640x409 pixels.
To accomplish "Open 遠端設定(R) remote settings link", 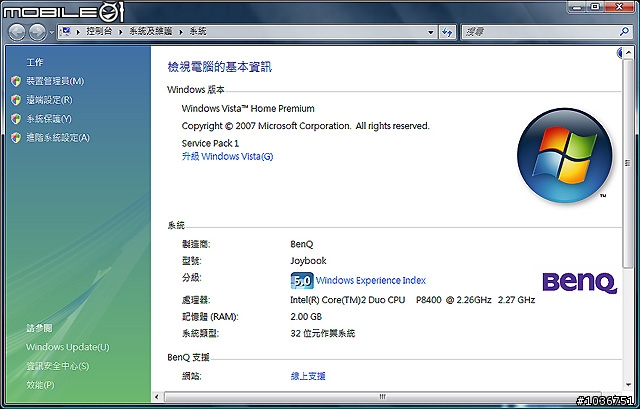I will coord(49,100).
